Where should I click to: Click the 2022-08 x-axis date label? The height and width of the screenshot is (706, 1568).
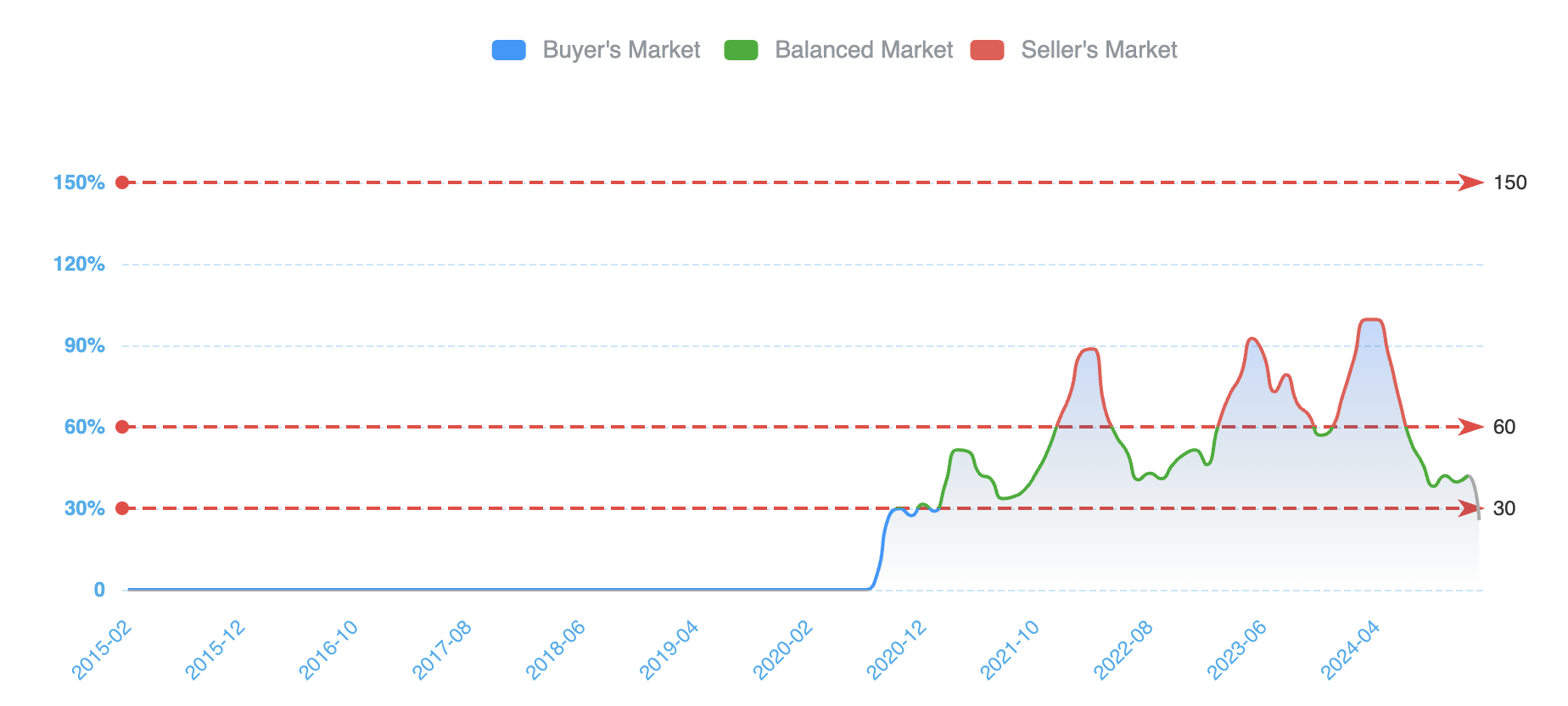1123,650
